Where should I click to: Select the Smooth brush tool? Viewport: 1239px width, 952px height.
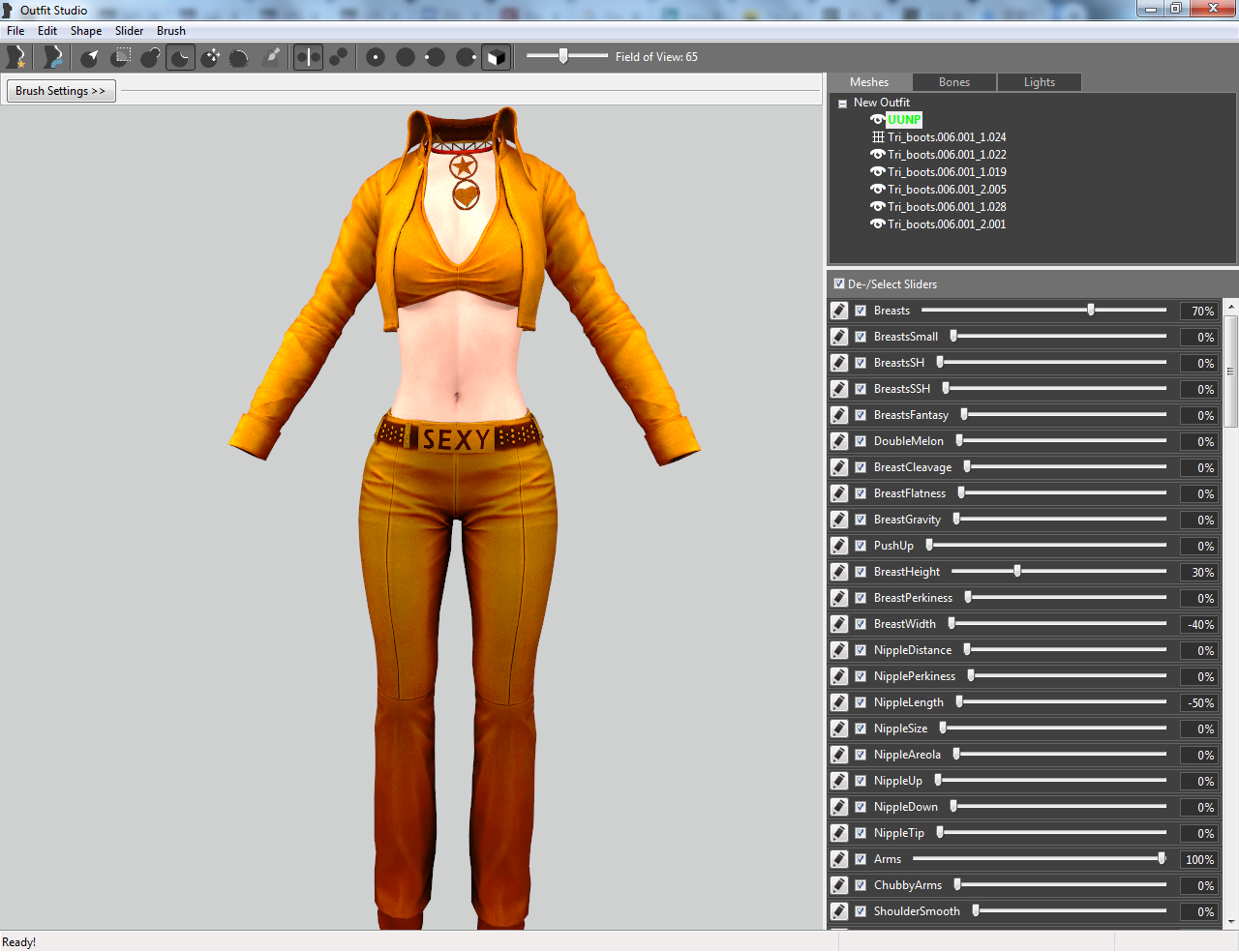point(240,57)
